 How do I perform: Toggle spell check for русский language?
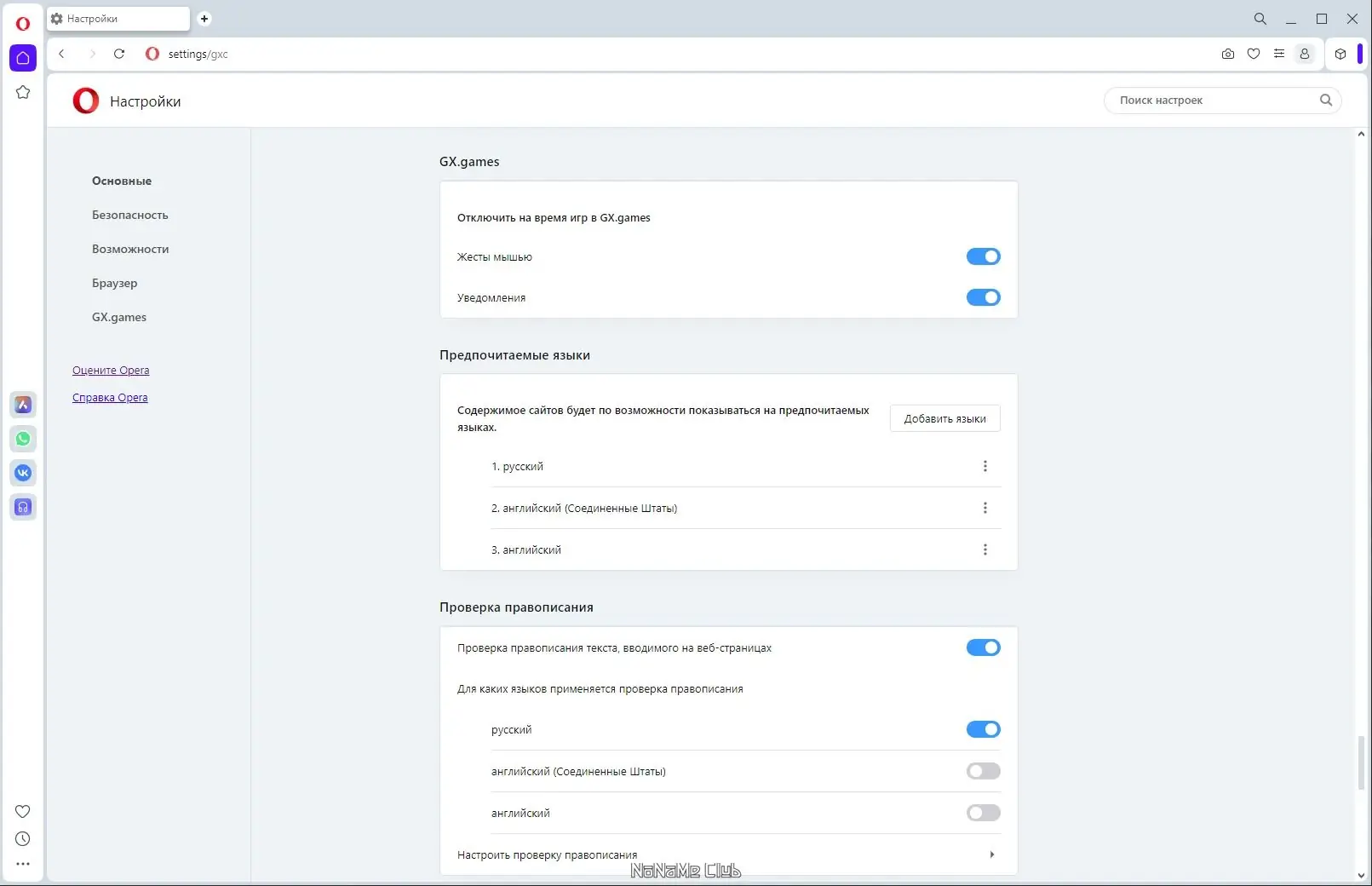tap(983, 729)
